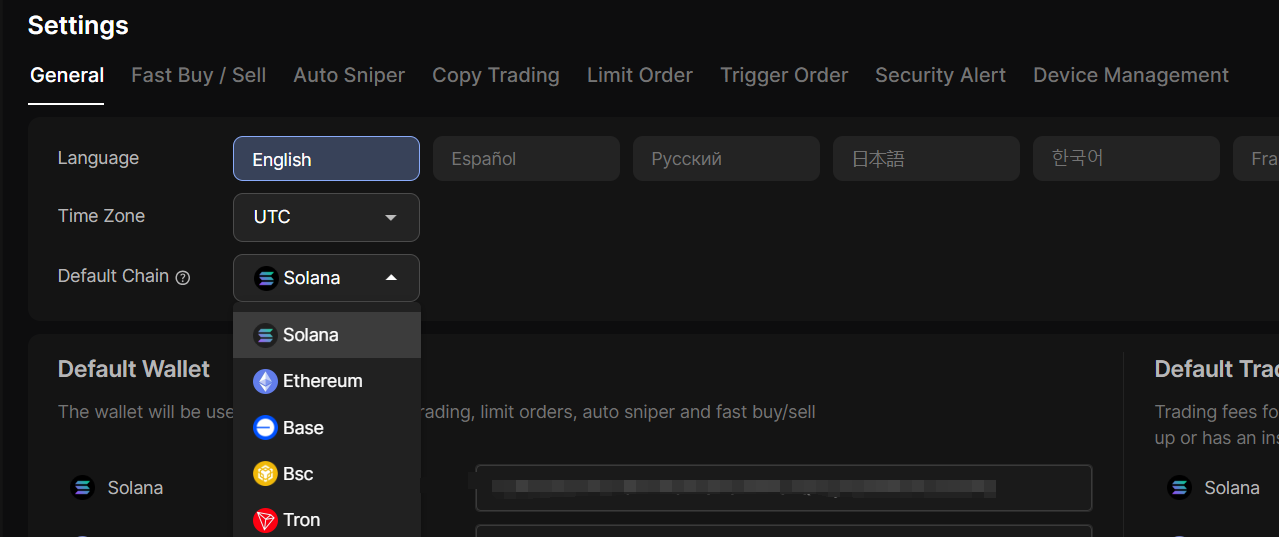Screen dimensions: 1279x537
Task: Click Solana icon under Default Trading section
Action: (x=1180, y=488)
